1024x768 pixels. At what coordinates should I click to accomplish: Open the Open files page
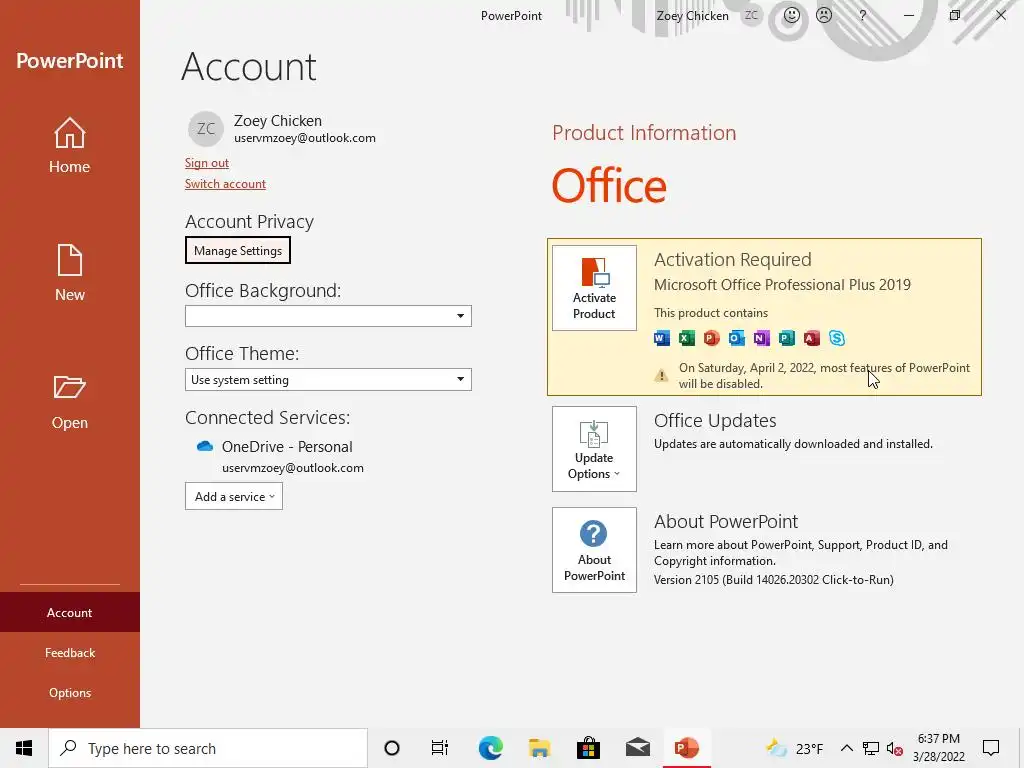[x=69, y=402]
